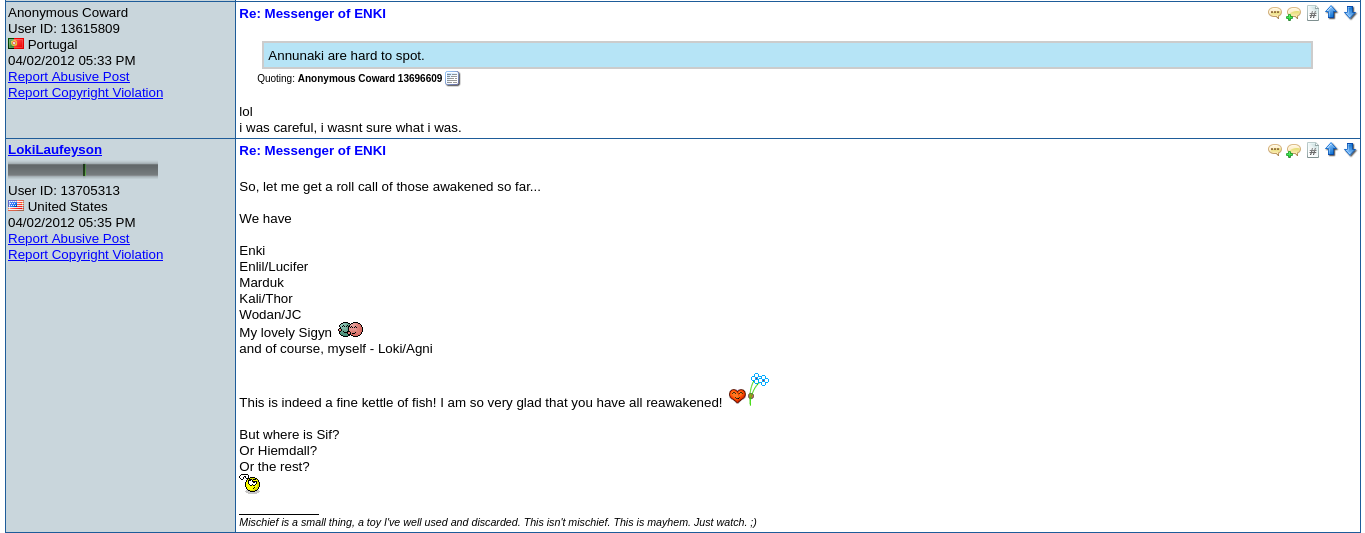Viewport: 1365px width, 533px height.
Task: Report Abusive Post for LokiLaufeyson
Action: [x=69, y=239]
